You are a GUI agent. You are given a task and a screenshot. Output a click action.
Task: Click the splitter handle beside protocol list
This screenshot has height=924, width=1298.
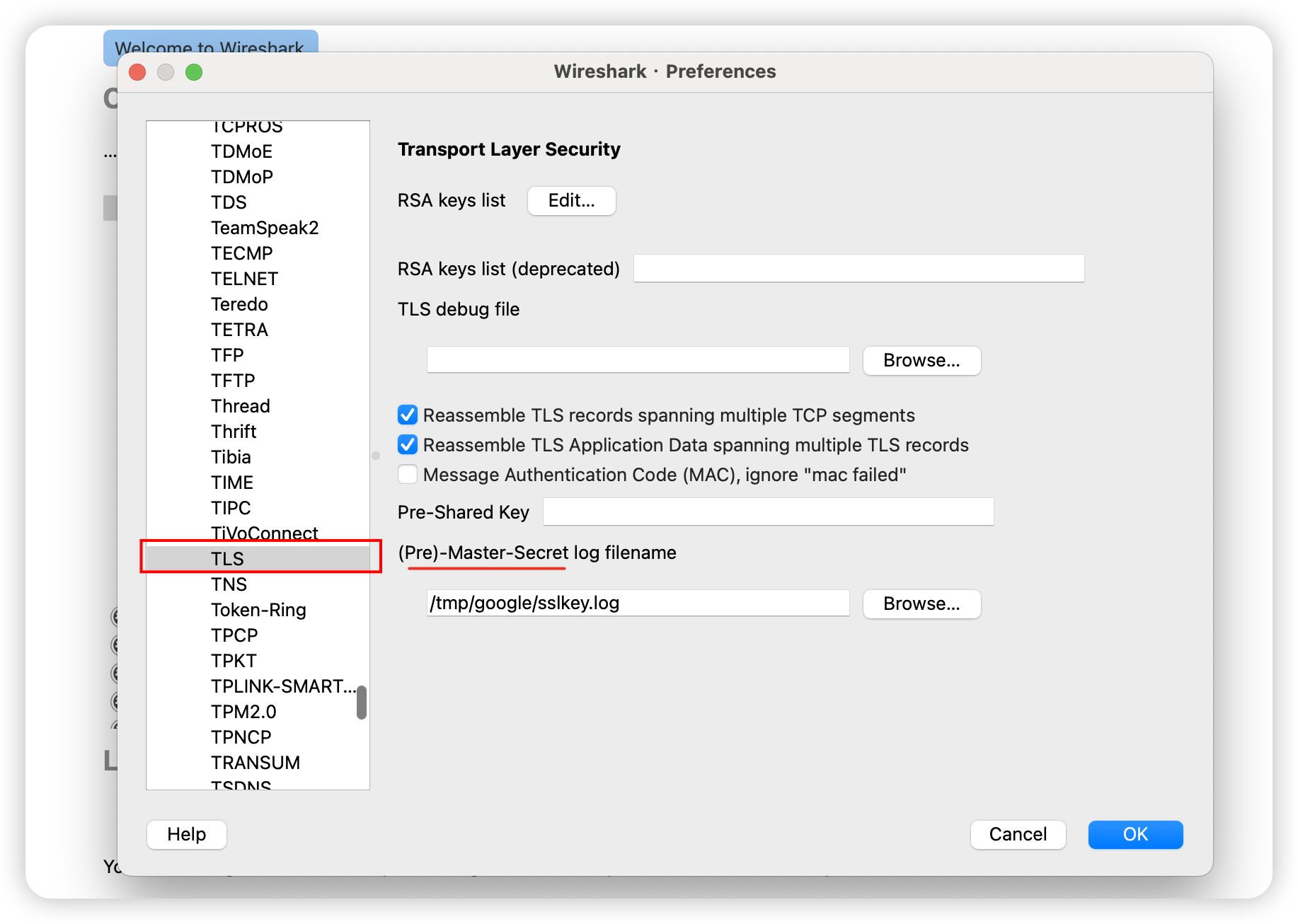coord(376,456)
